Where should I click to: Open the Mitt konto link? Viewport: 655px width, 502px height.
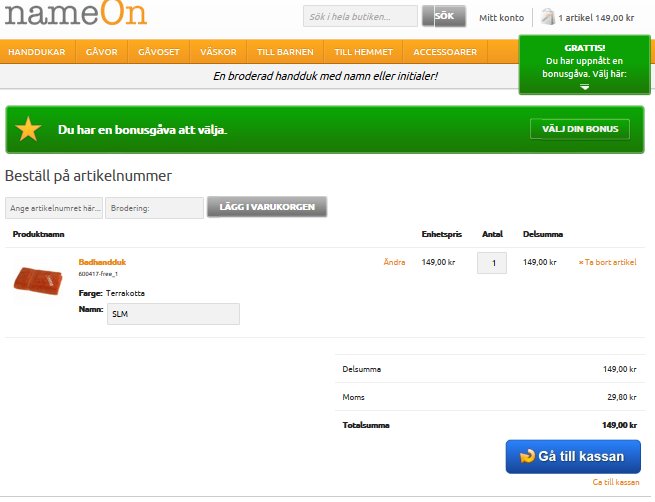501,18
